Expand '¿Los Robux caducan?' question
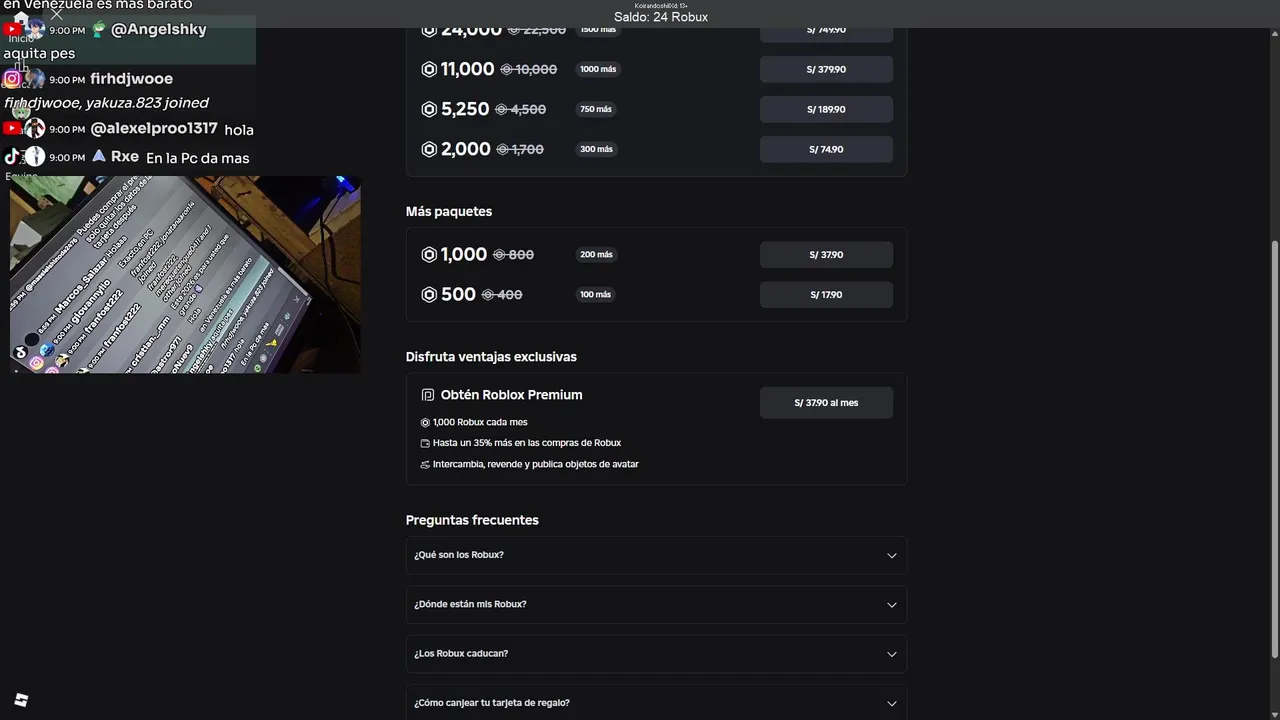 click(x=656, y=653)
